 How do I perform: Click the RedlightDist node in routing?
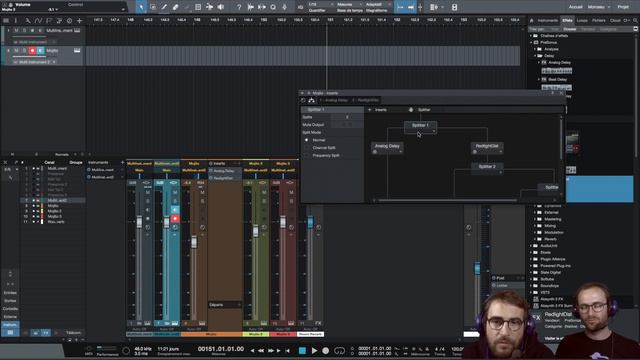pos(487,148)
